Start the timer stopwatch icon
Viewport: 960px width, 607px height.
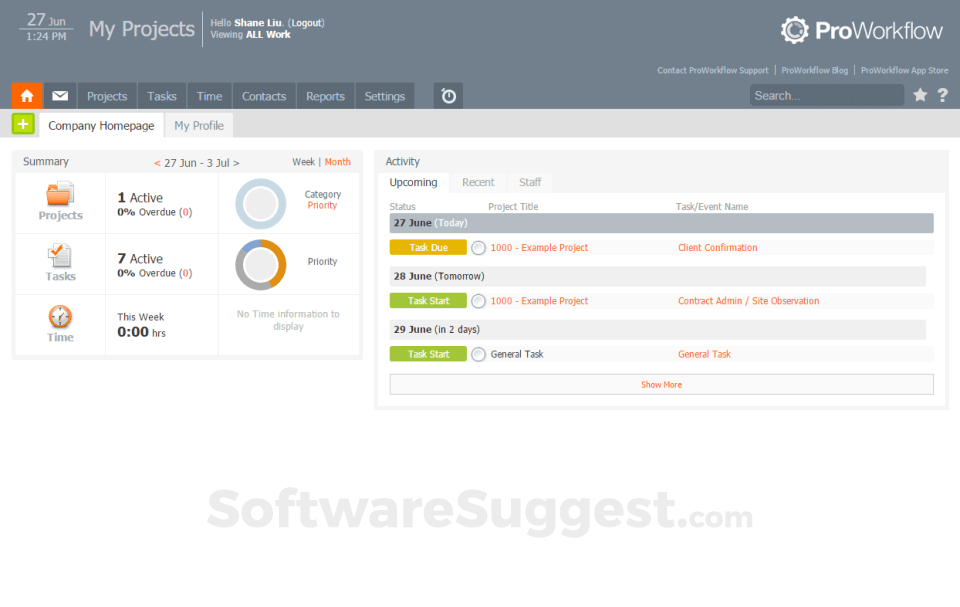pyautogui.click(x=448, y=96)
